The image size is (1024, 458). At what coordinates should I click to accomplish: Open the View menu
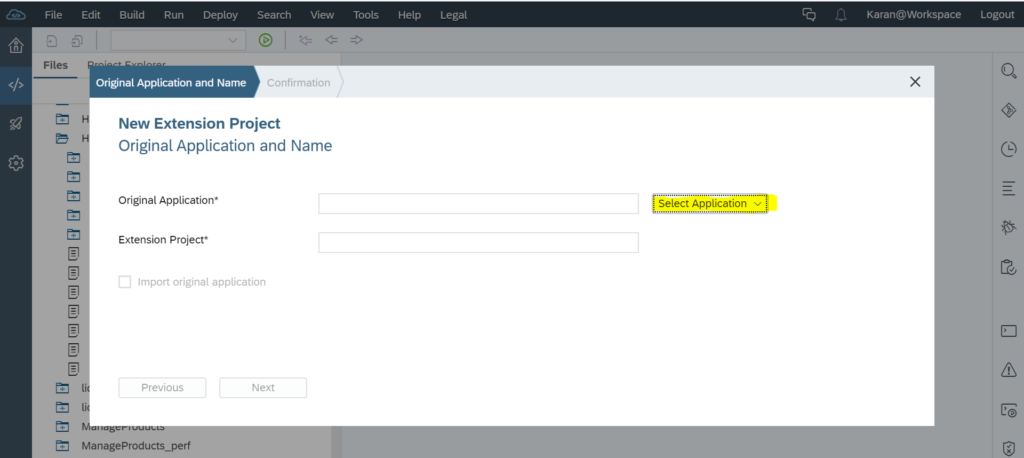click(322, 14)
